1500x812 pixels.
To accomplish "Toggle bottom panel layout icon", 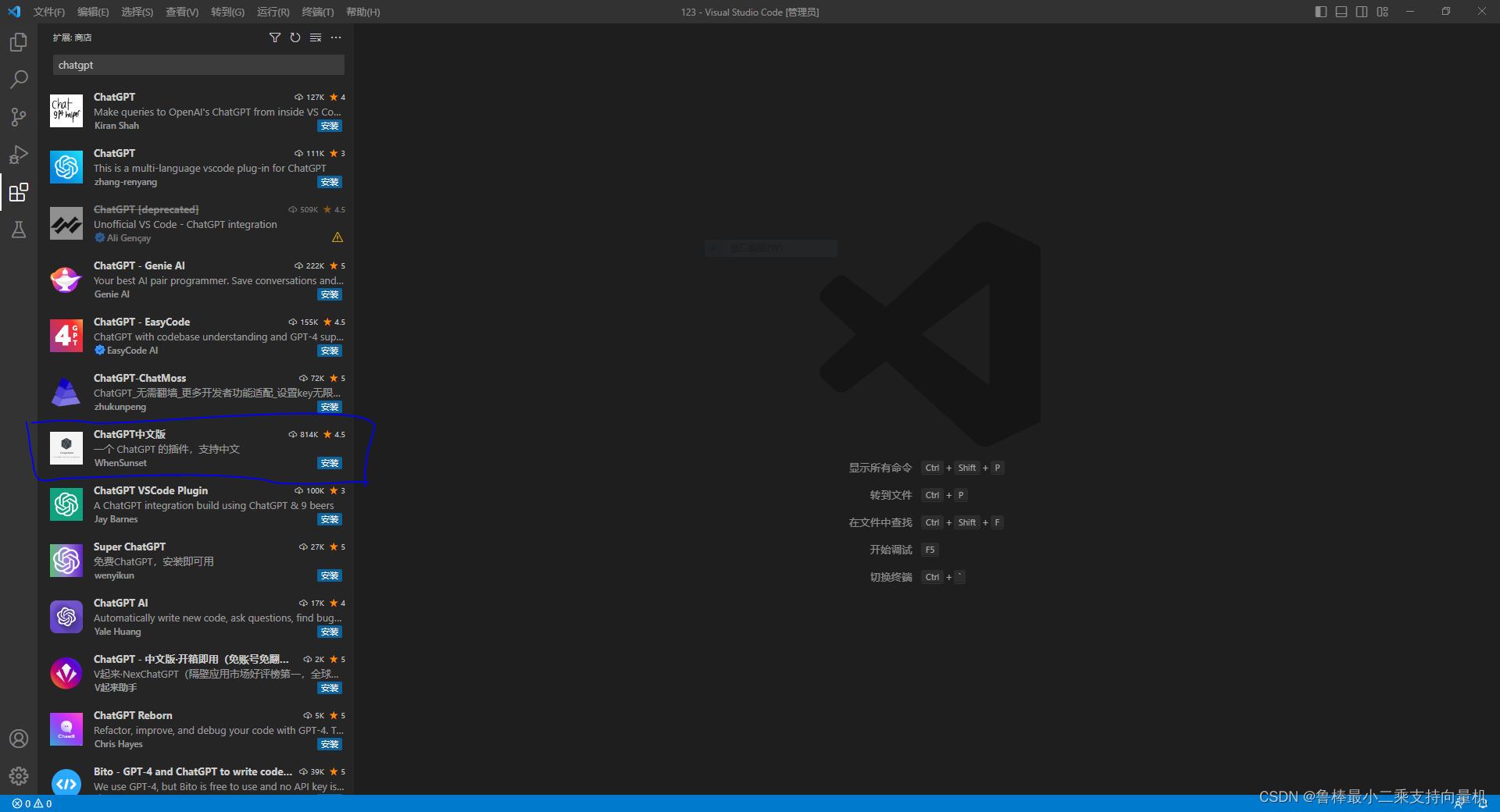I will click(x=1341, y=12).
